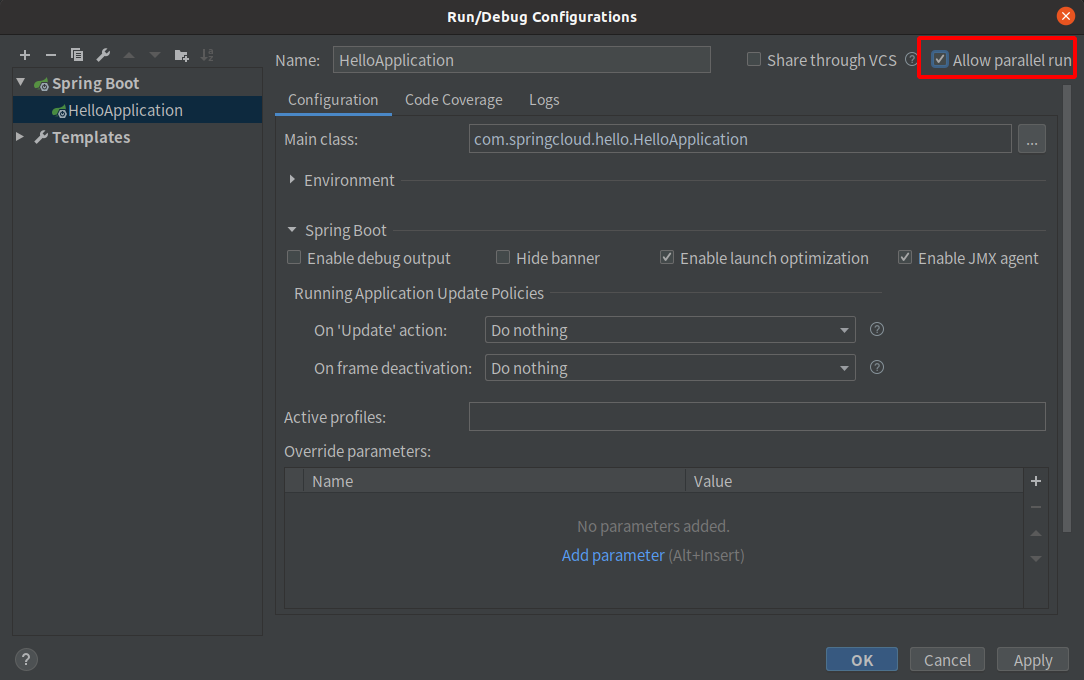
Task: Switch to the Logs tab
Action: click(544, 100)
